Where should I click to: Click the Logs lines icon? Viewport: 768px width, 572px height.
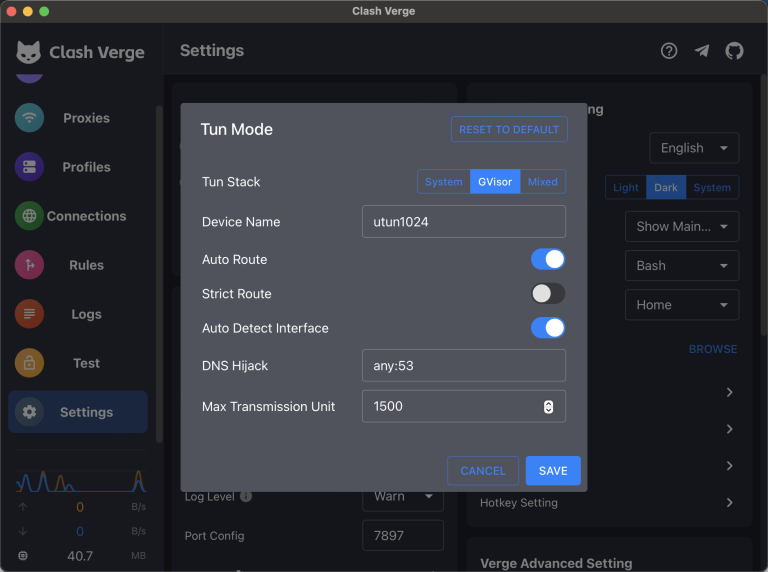[x=29, y=313]
